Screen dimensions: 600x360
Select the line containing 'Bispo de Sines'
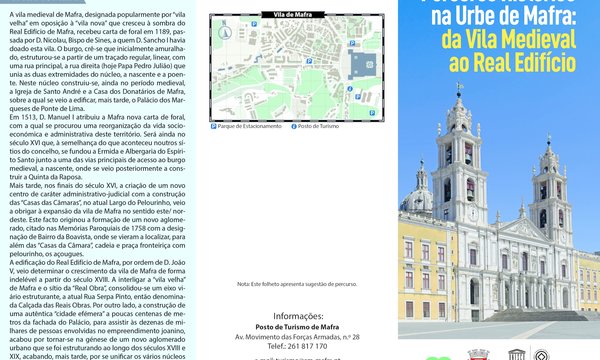click(97, 40)
